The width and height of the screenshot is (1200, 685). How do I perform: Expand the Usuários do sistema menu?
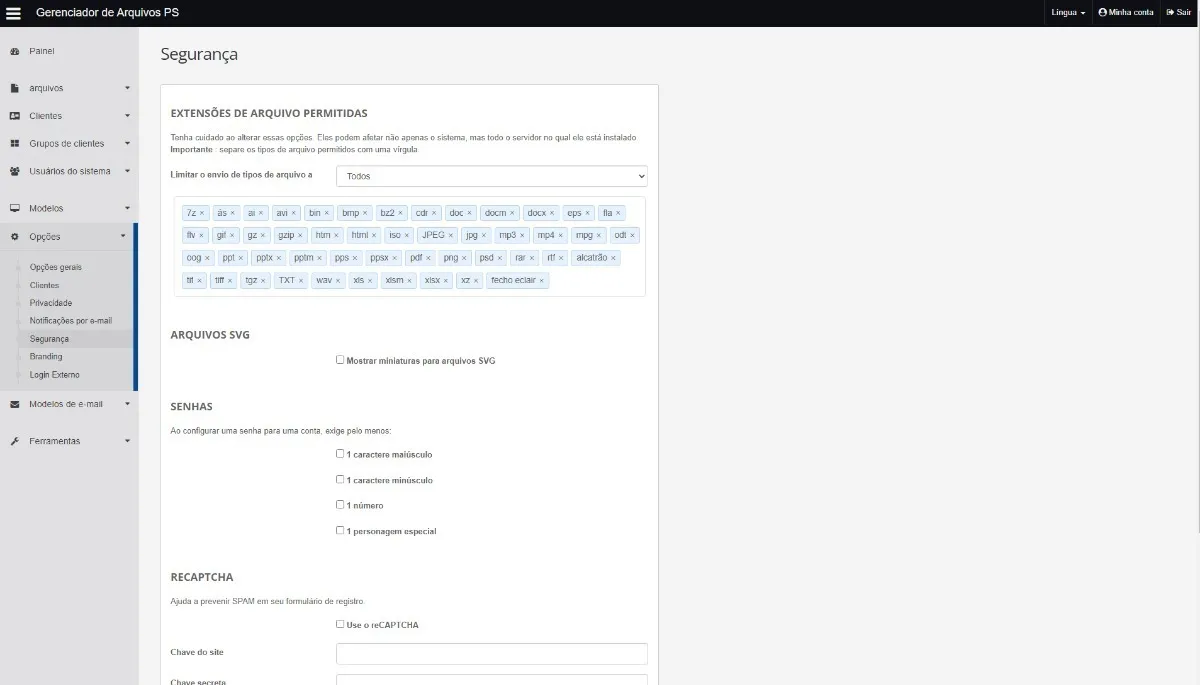(x=127, y=171)
